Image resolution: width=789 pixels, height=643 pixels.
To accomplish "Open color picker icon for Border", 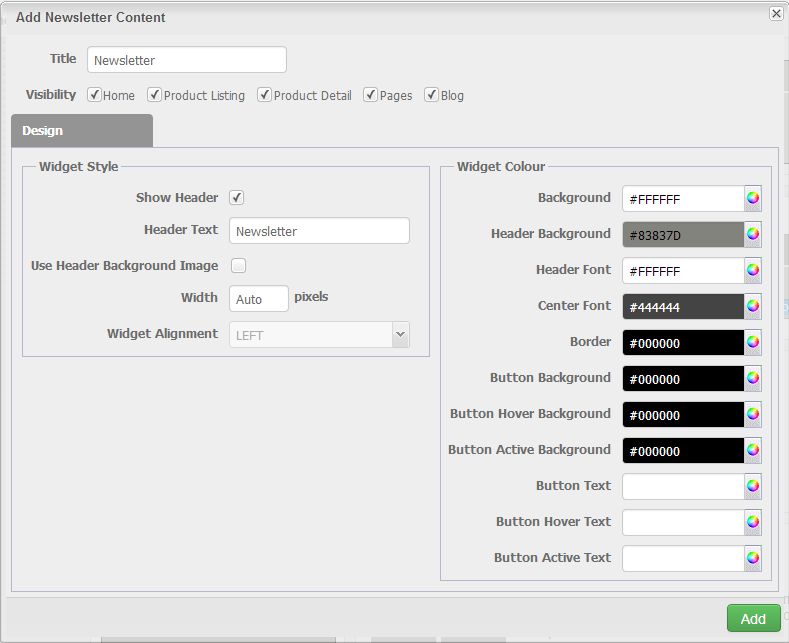I will [x=752, y=342].
